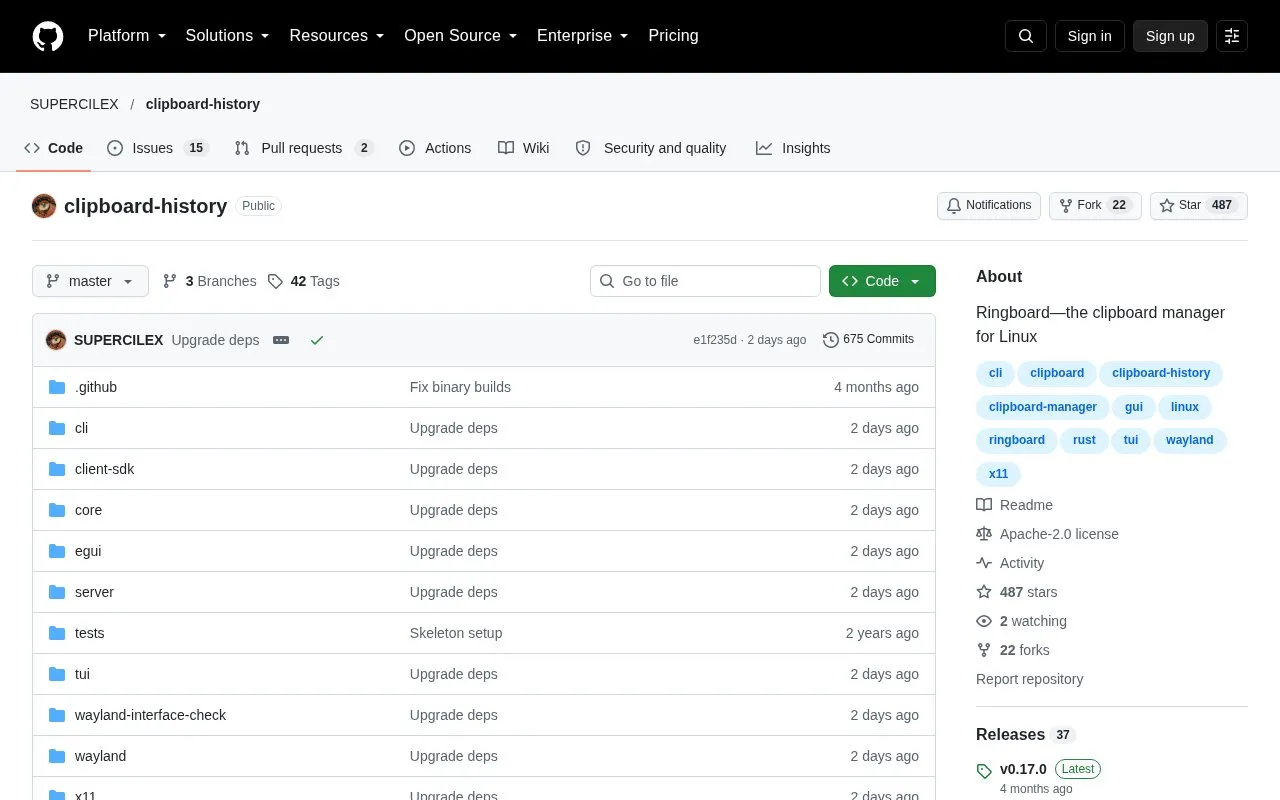Click the SUPERCILEX avatar beside repository title
The image size is (1280, 800).
click(x=44, y=206)
